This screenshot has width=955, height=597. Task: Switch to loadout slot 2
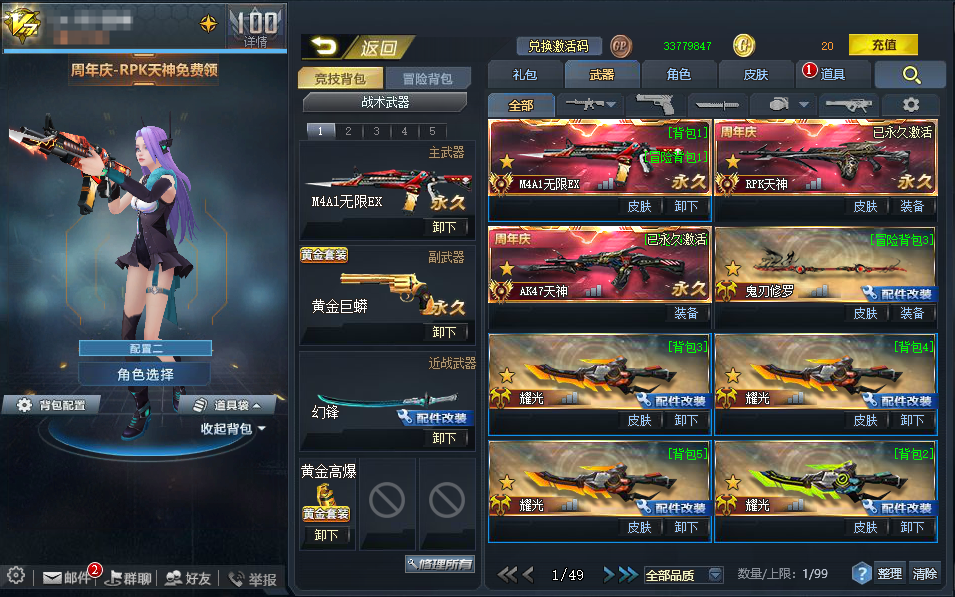pos(348,131)
